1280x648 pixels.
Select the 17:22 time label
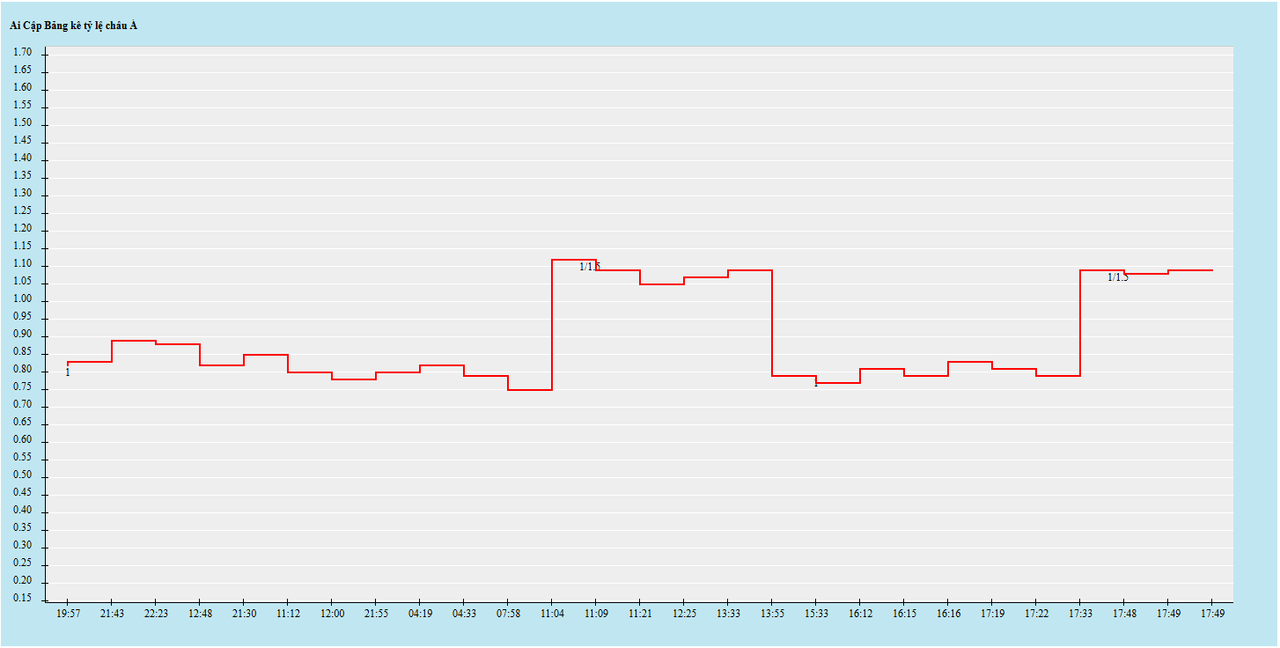(x=1036, y=614)
